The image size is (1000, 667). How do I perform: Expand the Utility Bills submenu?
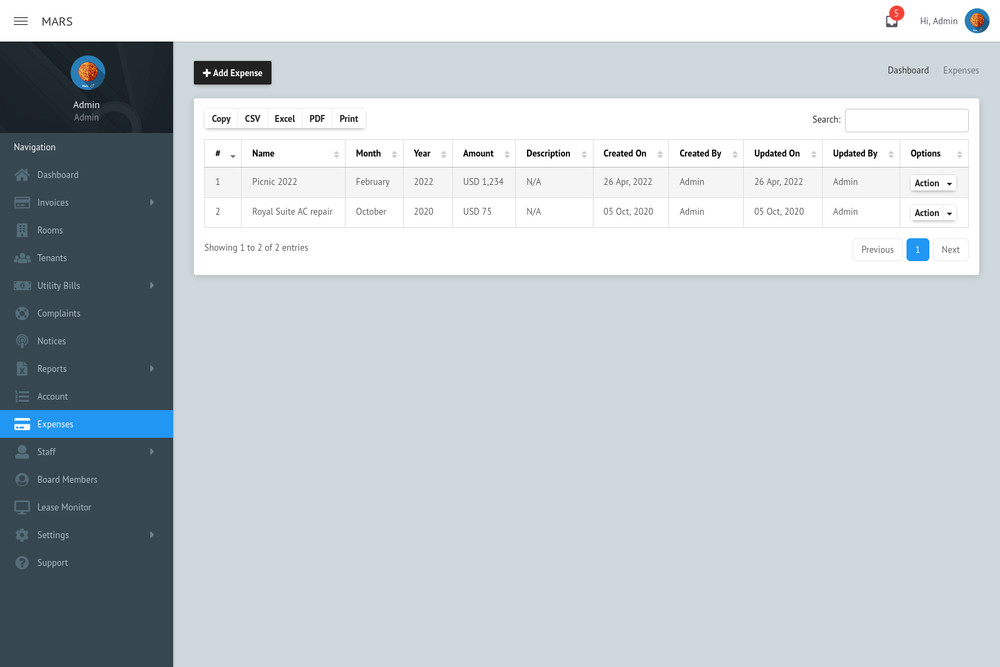tap(152, 285)
